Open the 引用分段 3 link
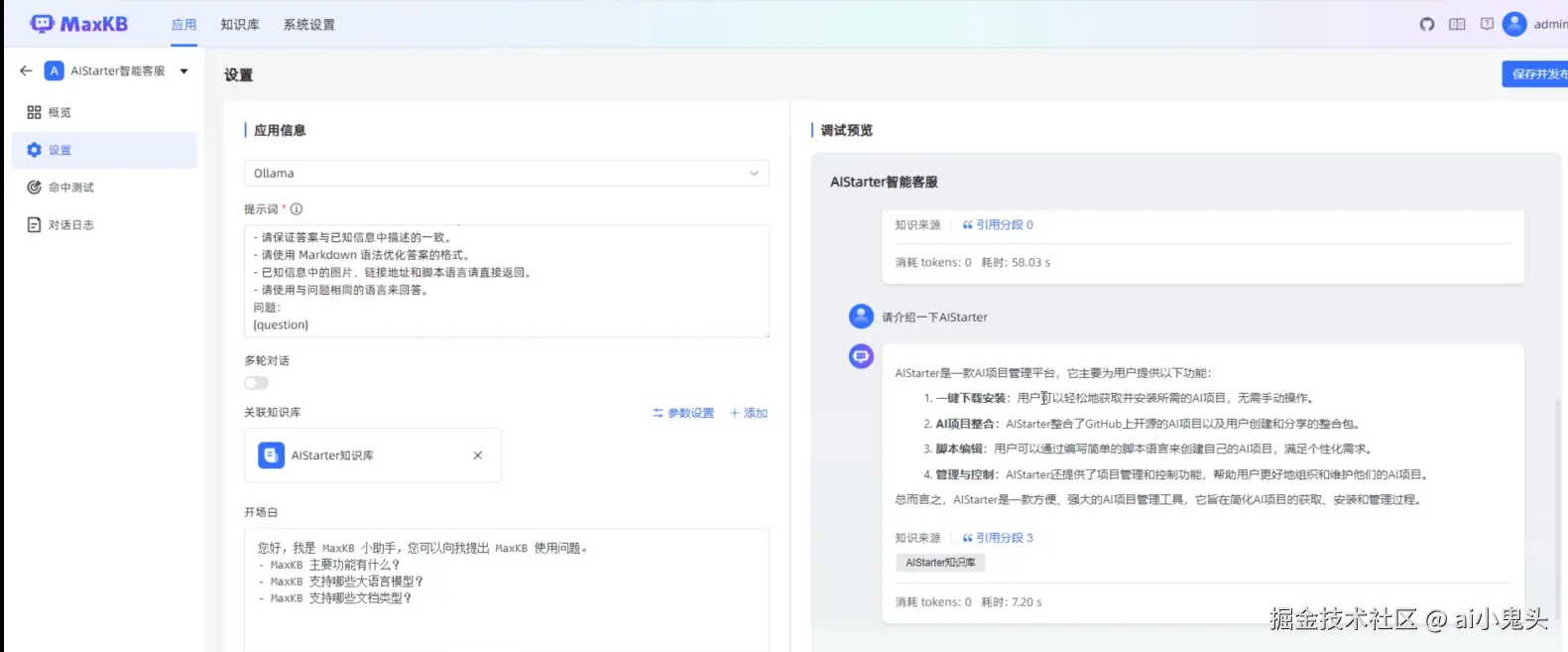 (x=998, y=538)
